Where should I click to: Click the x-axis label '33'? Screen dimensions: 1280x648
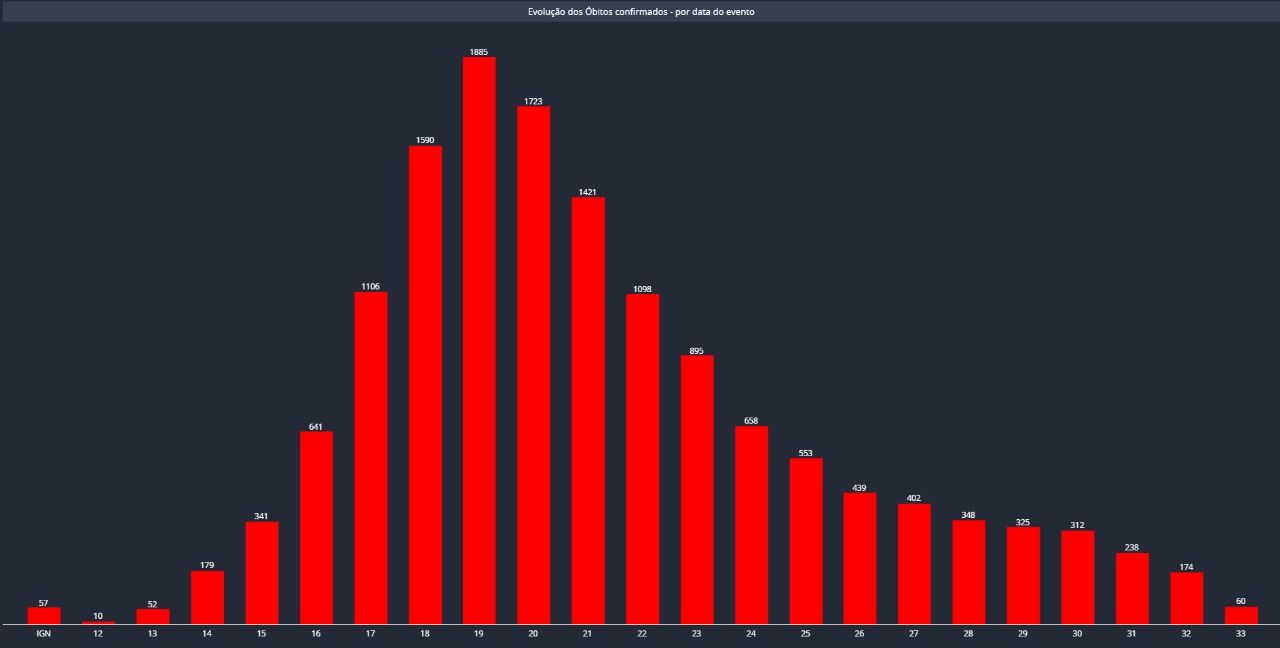click(1241, 634)
